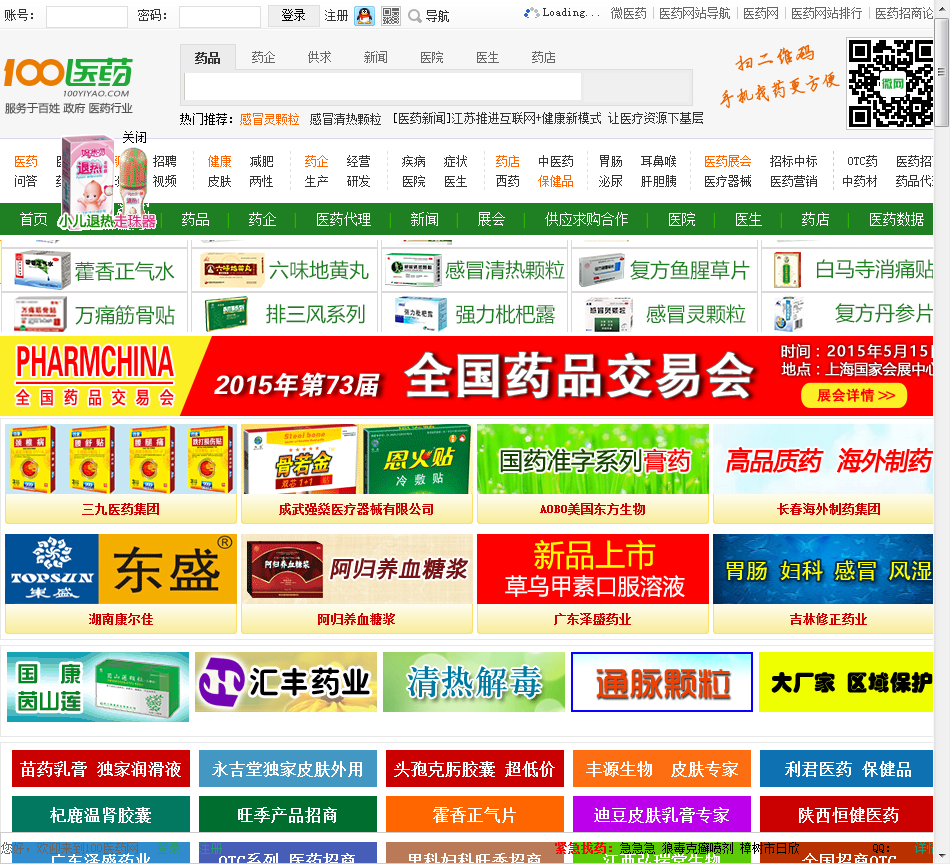Switch to the 医院 search tab
This screenshot has width=950, height=864.
pyautogui.click(x=432, y=58)
